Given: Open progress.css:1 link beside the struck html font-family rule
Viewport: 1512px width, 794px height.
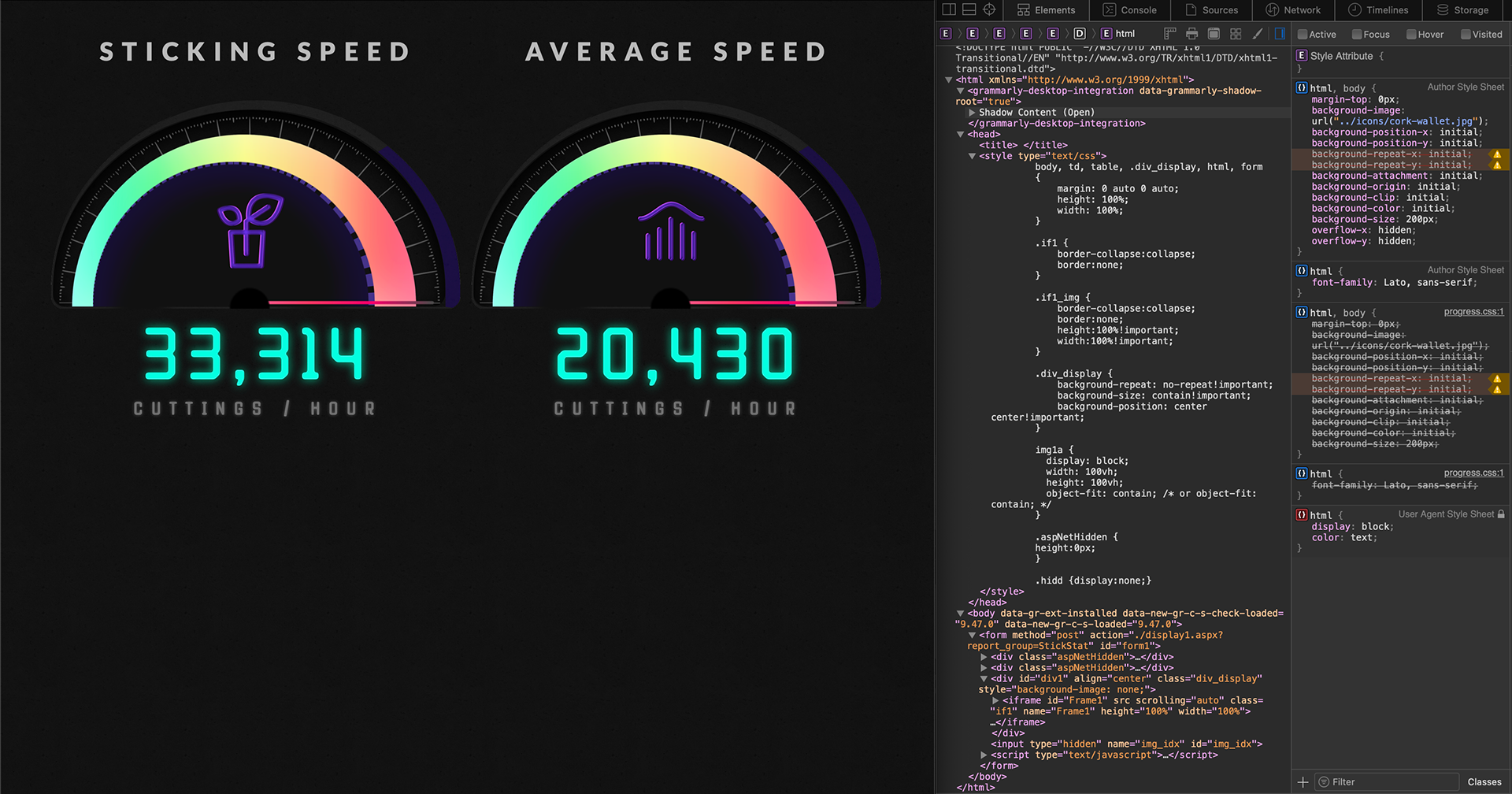Looking at the screenshot, I should tap(1473, 473).
